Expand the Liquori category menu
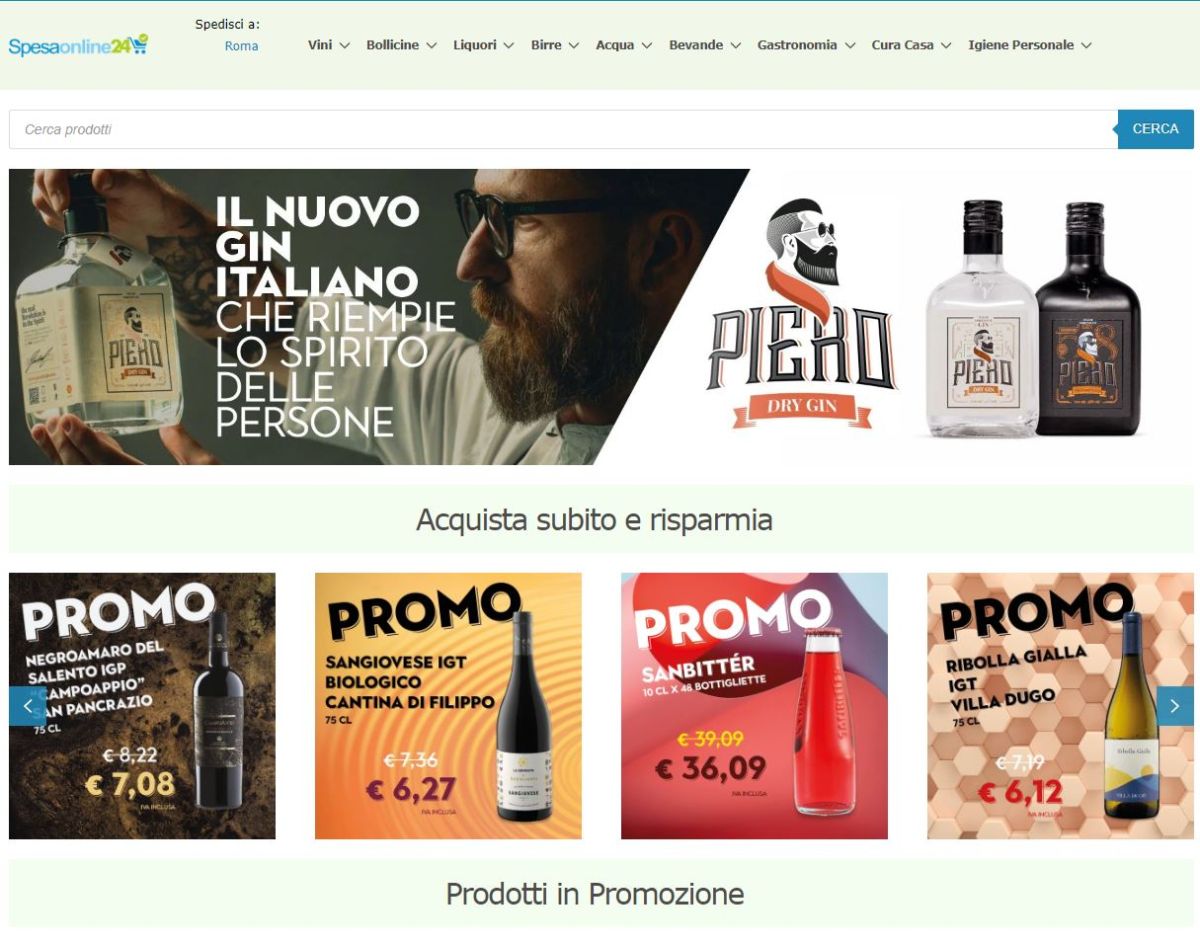Image resolution: width=1200 pixels, height=945 pixels. 484,45
